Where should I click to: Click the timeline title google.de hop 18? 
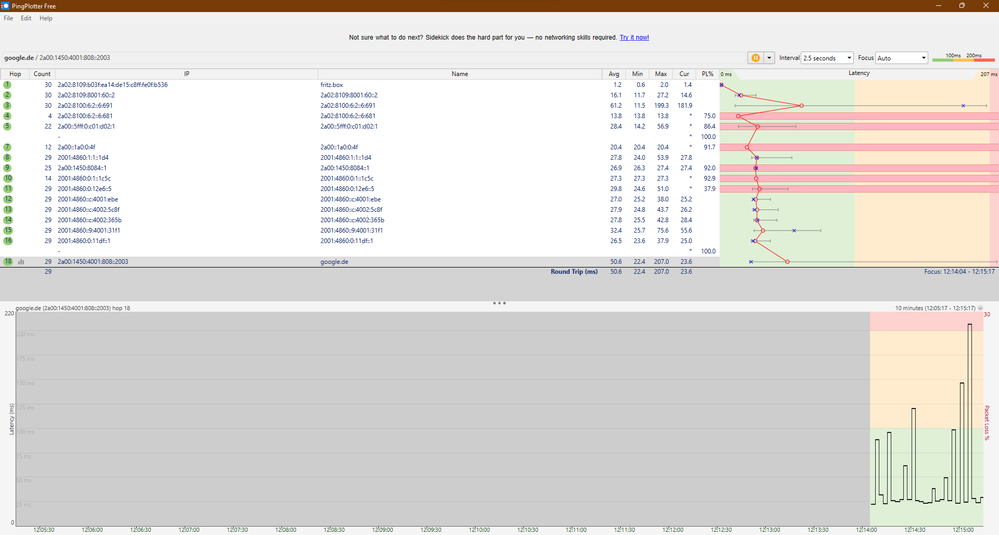pyautogui.click(x=73, y=308)
